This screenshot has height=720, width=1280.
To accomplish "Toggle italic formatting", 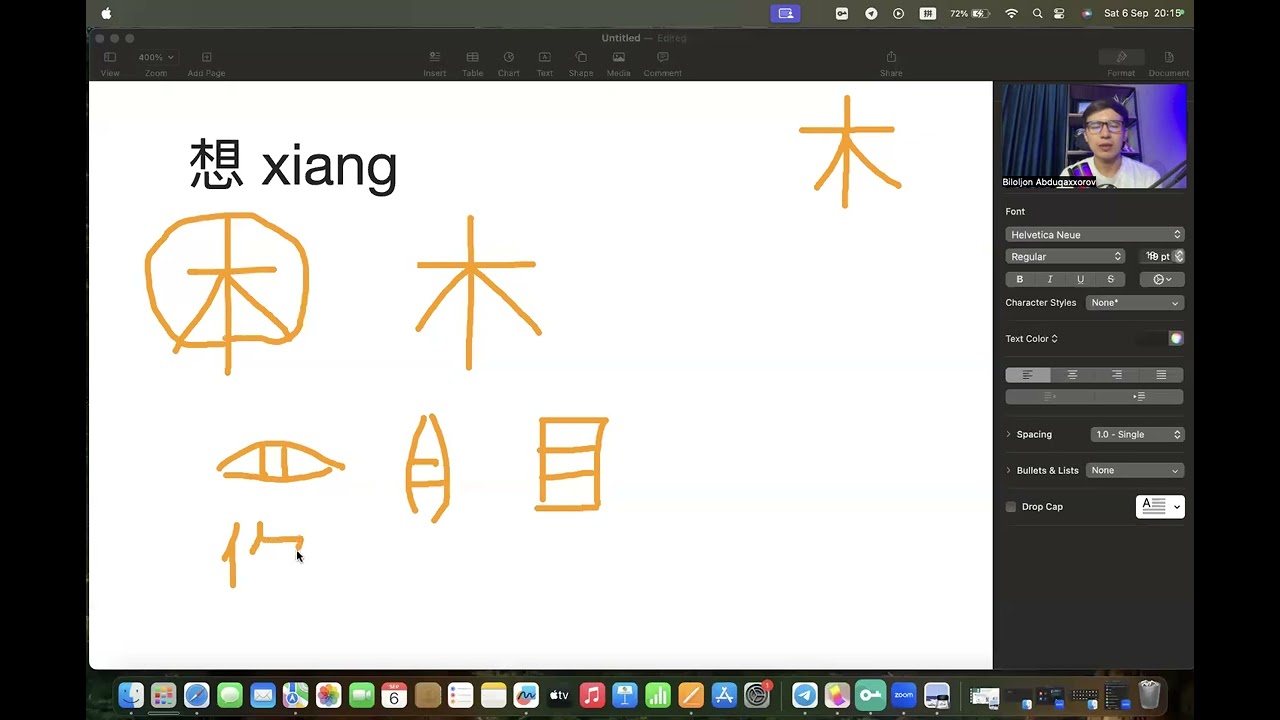I will (1049, 279).
